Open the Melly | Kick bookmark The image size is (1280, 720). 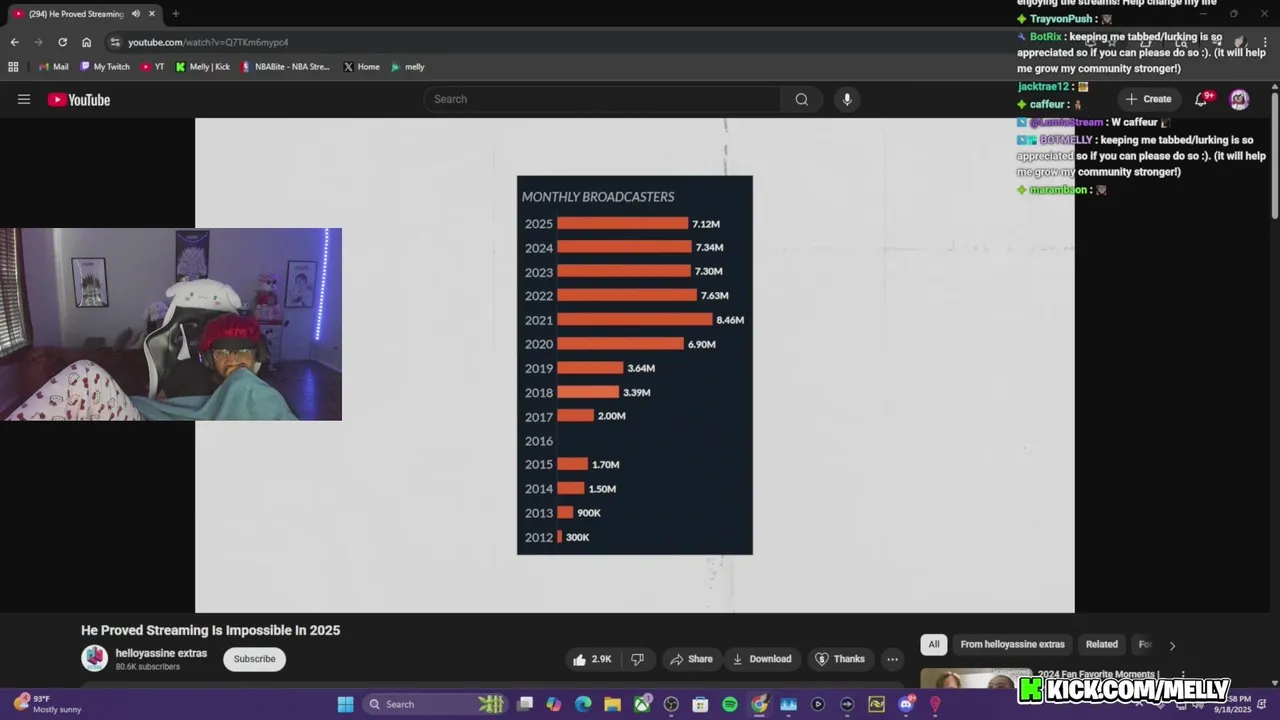click(x=203, y=67)
